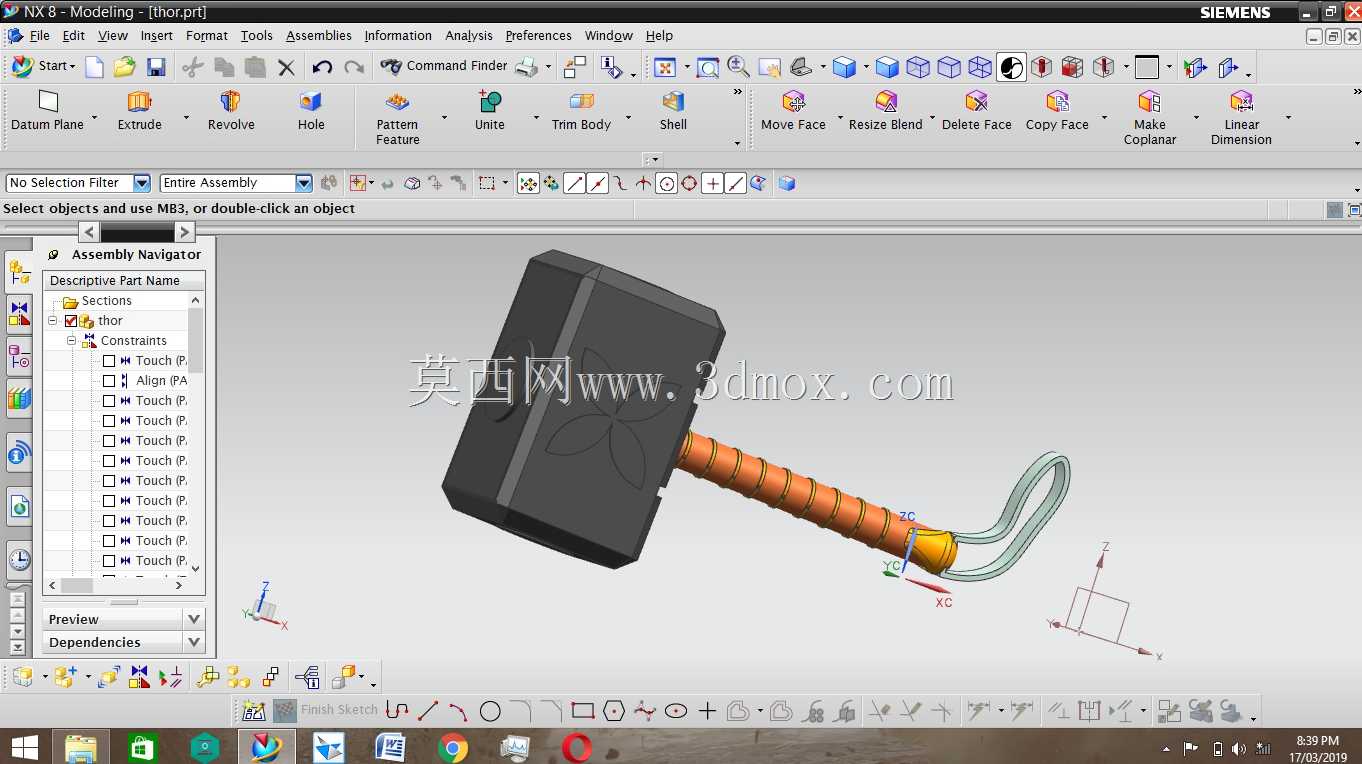This screenshot has width=1362, height=764.
Task: Collapse the Constraints tree node
Action: coord(72,341)
